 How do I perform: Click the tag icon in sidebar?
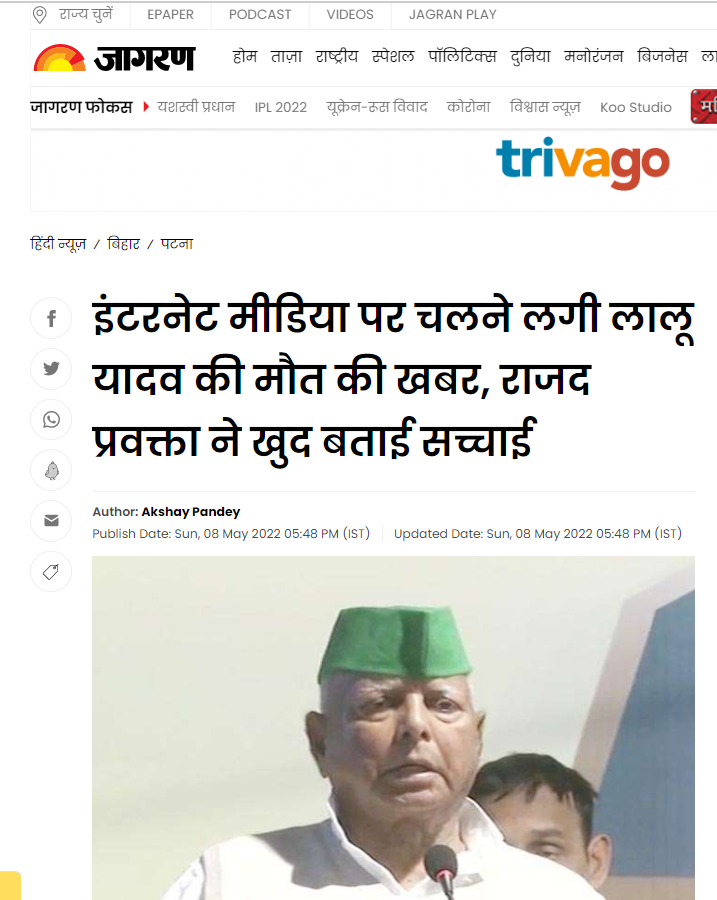click(51, 572)
